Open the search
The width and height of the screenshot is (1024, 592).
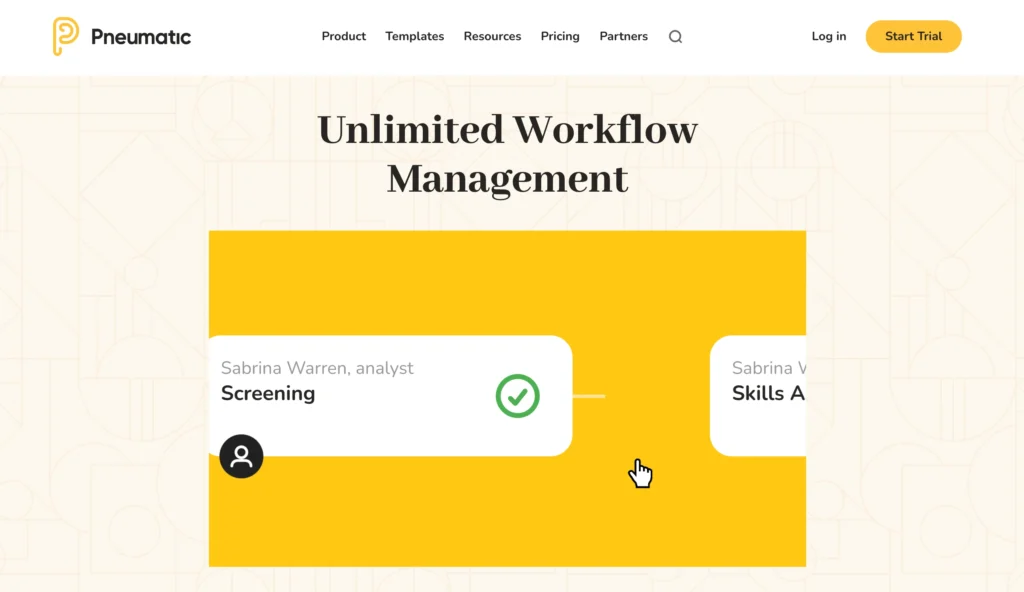[675, 36]
